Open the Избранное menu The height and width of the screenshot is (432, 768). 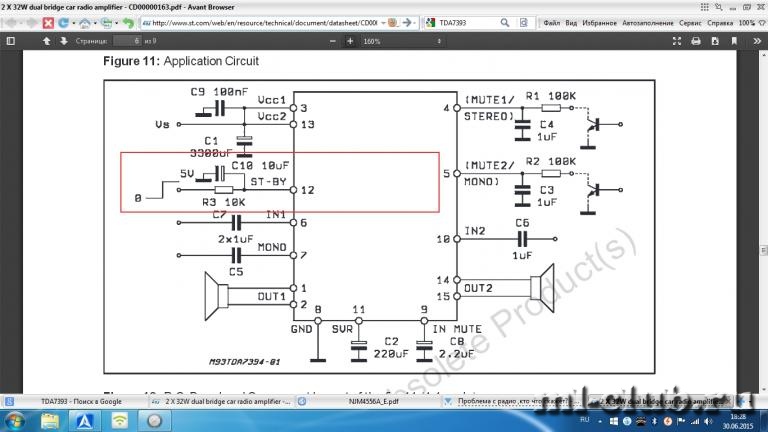pyautogui.click(x=600, y=23)
